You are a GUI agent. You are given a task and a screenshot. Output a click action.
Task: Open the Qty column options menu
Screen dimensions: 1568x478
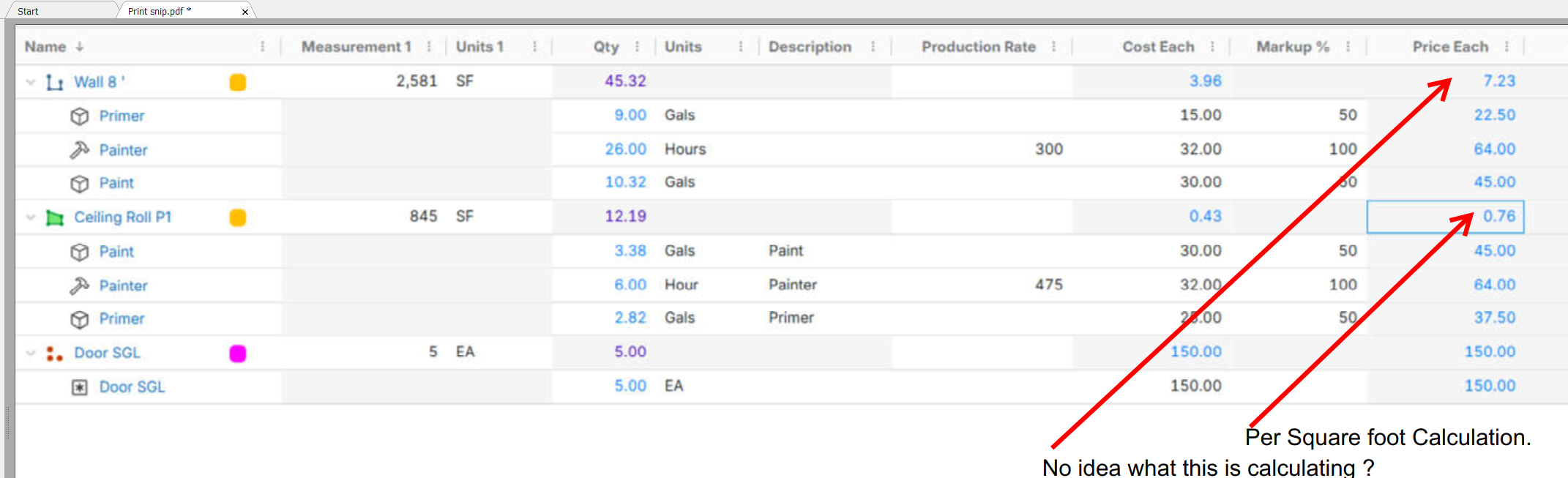click(637, 47)
